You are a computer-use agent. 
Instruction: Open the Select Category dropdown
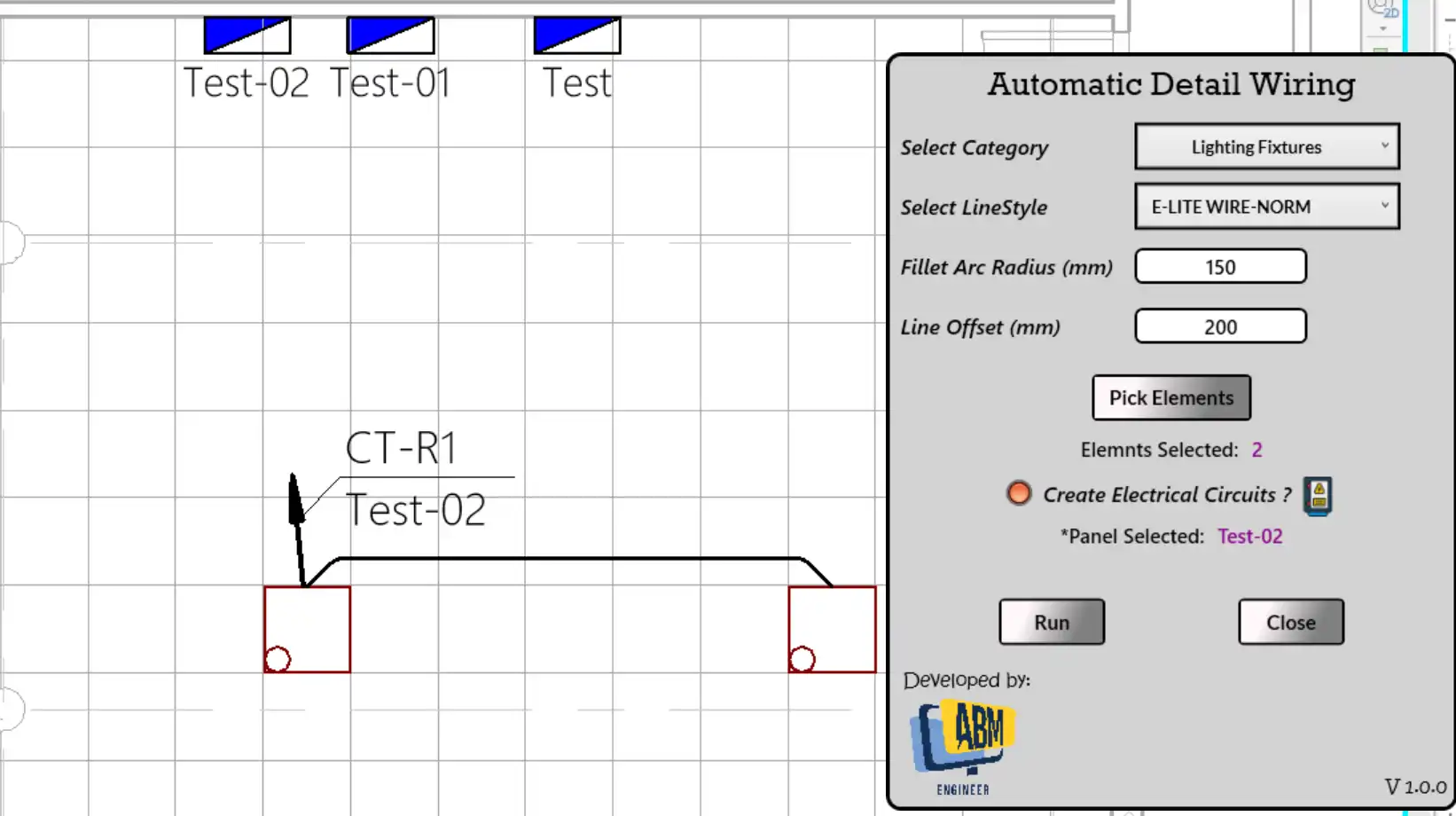[1266, 147]
